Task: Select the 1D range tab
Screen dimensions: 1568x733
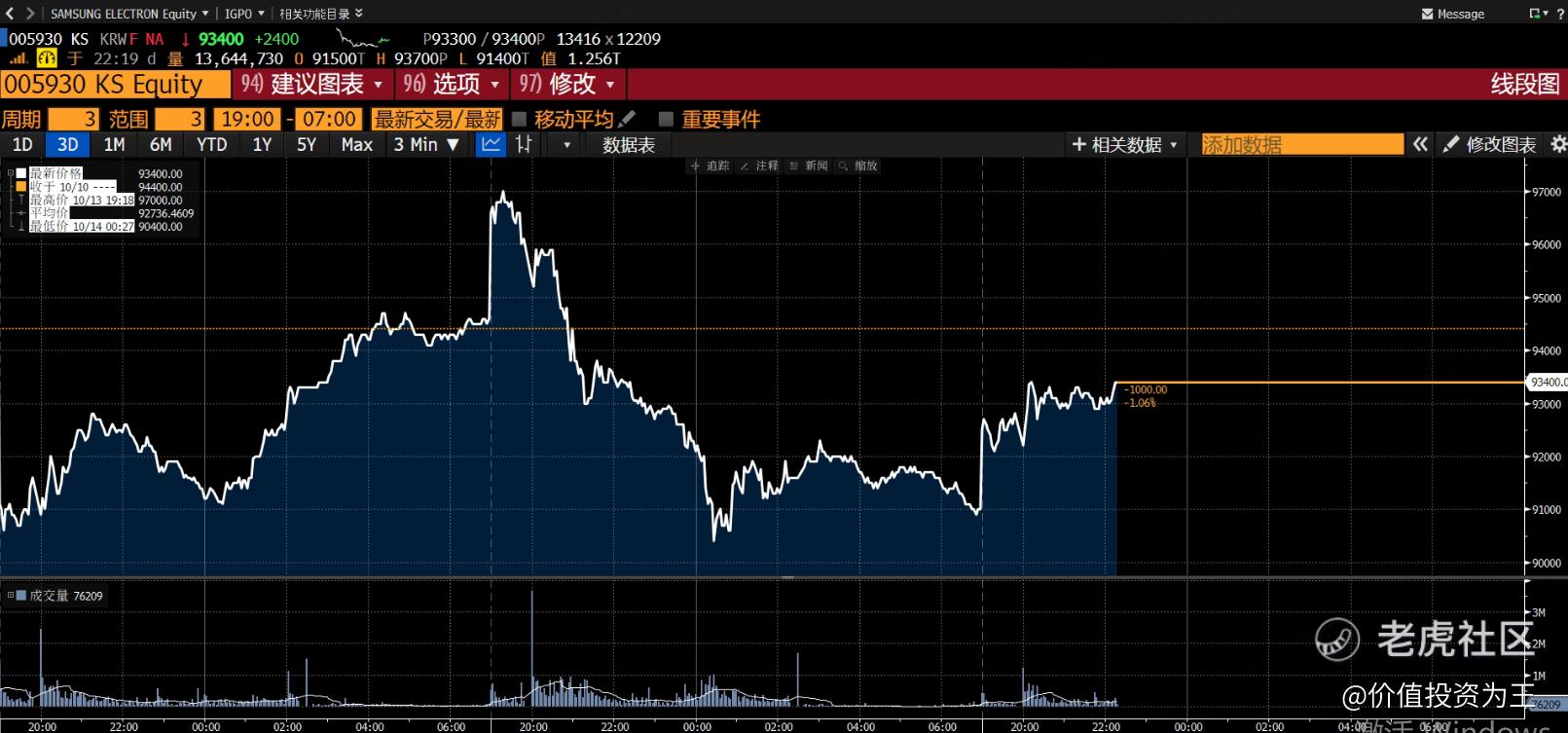Action: (22, 144)
